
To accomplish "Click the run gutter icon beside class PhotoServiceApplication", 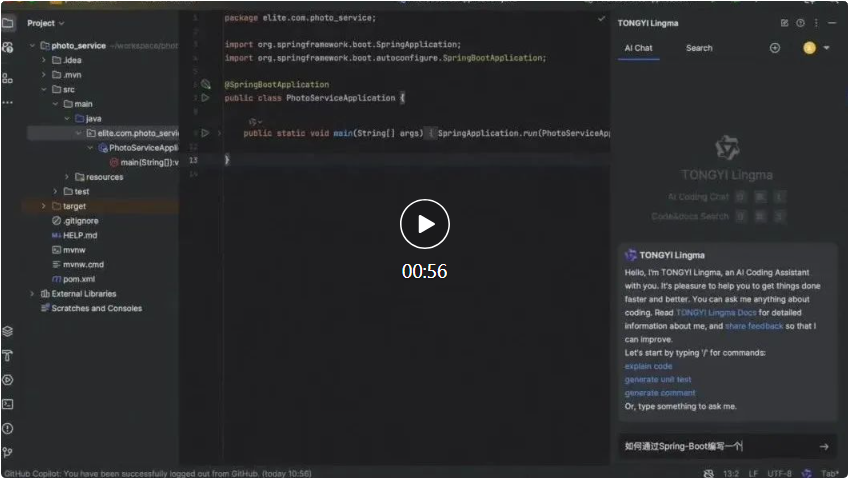I will point(205,98).
